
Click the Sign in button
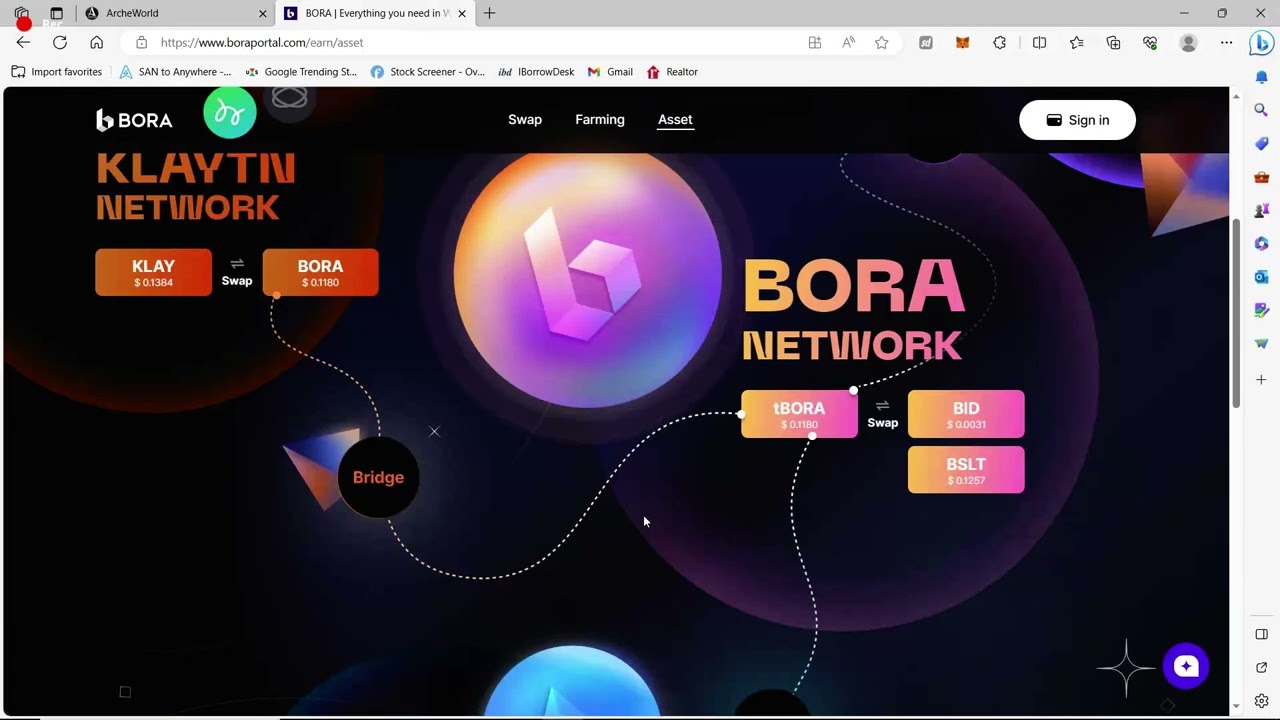coord(1077,120)
